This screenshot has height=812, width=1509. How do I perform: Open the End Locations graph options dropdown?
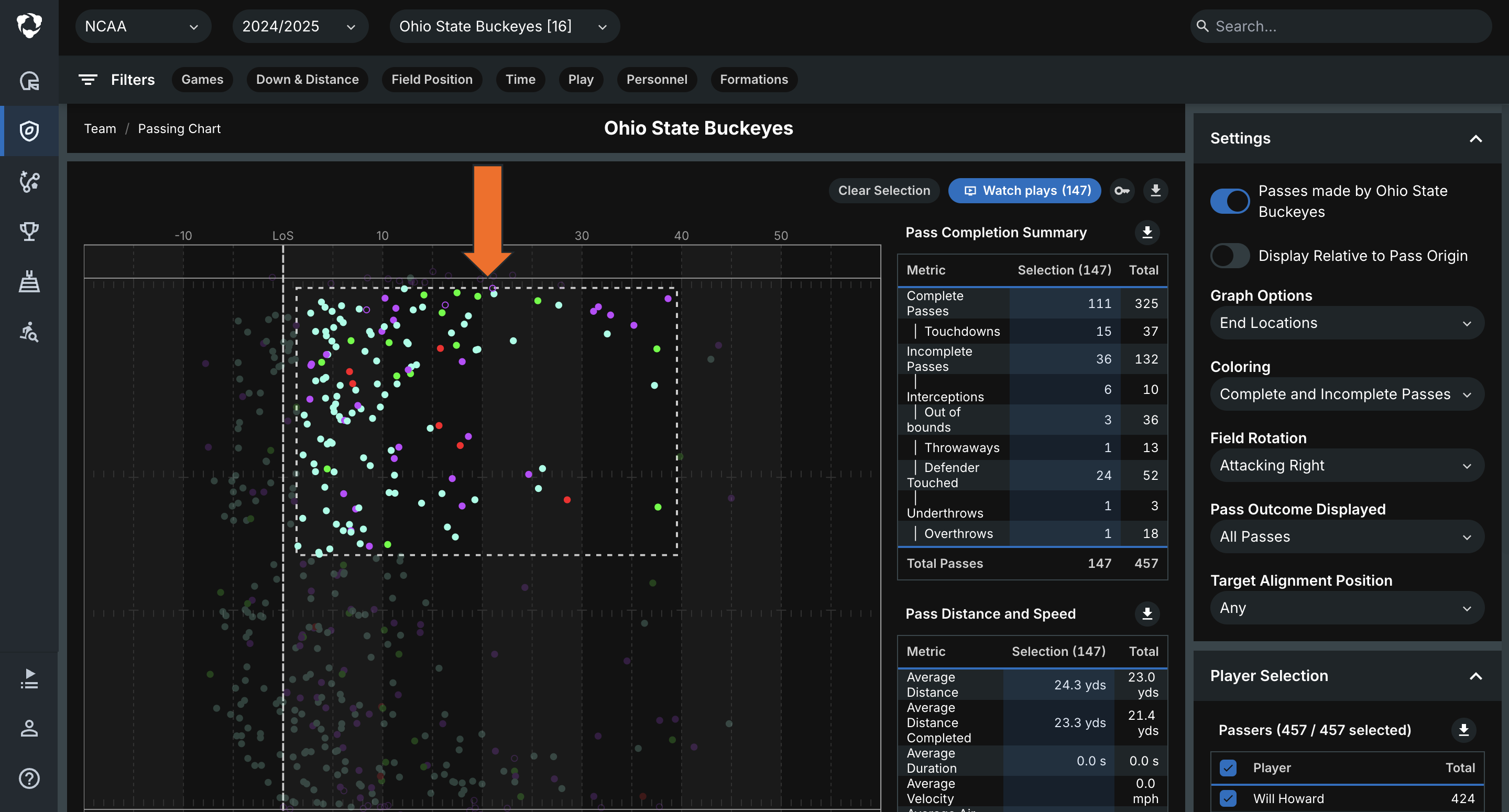point(1347,323)
